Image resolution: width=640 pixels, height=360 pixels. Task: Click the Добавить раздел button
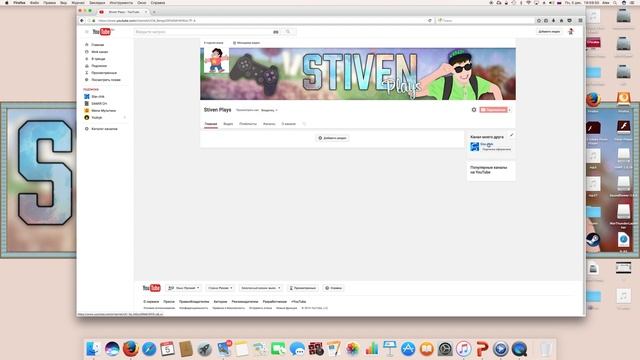click(332, 138)
